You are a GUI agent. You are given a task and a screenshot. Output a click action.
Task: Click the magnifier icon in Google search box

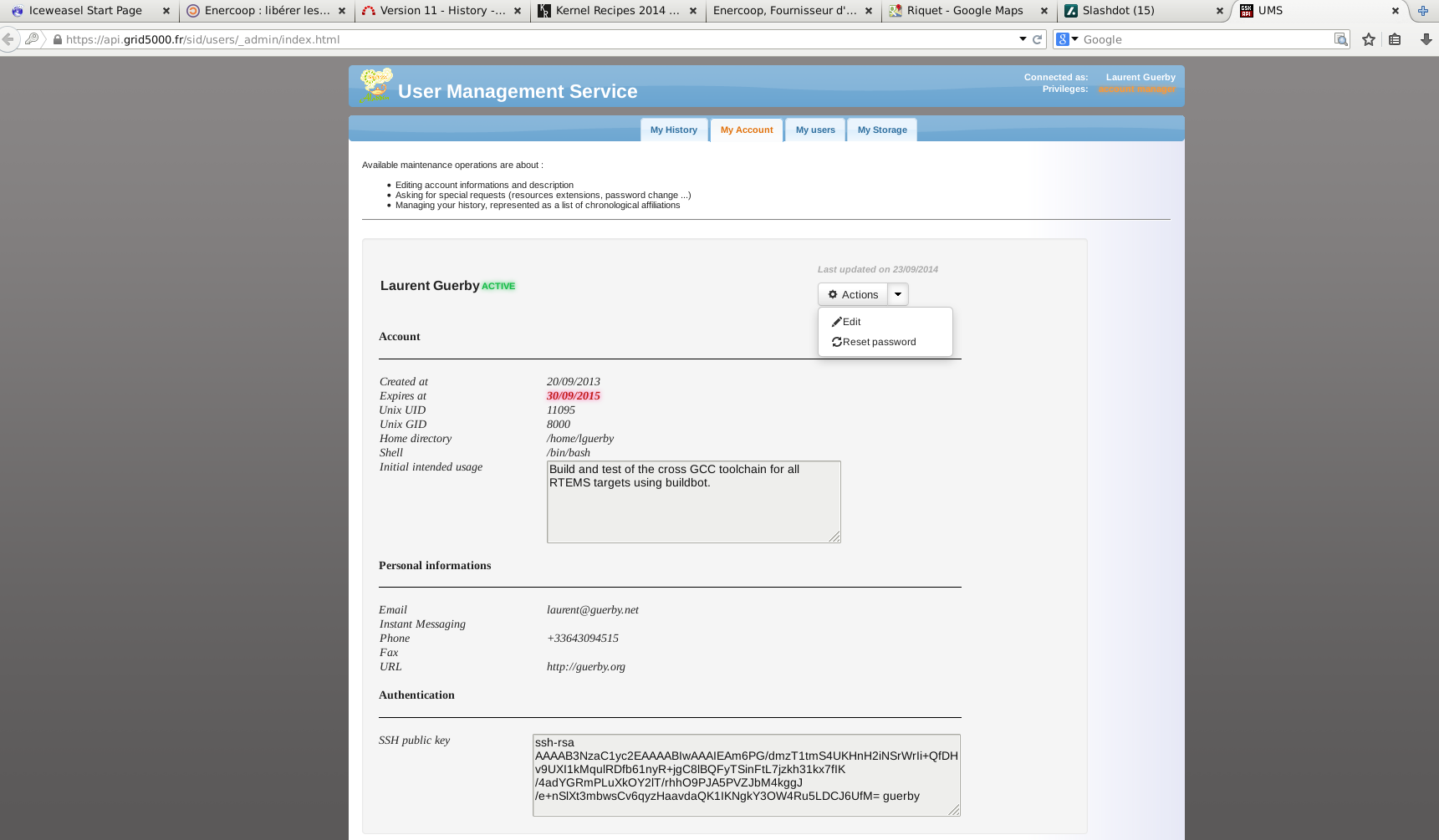coord(1340,39)
